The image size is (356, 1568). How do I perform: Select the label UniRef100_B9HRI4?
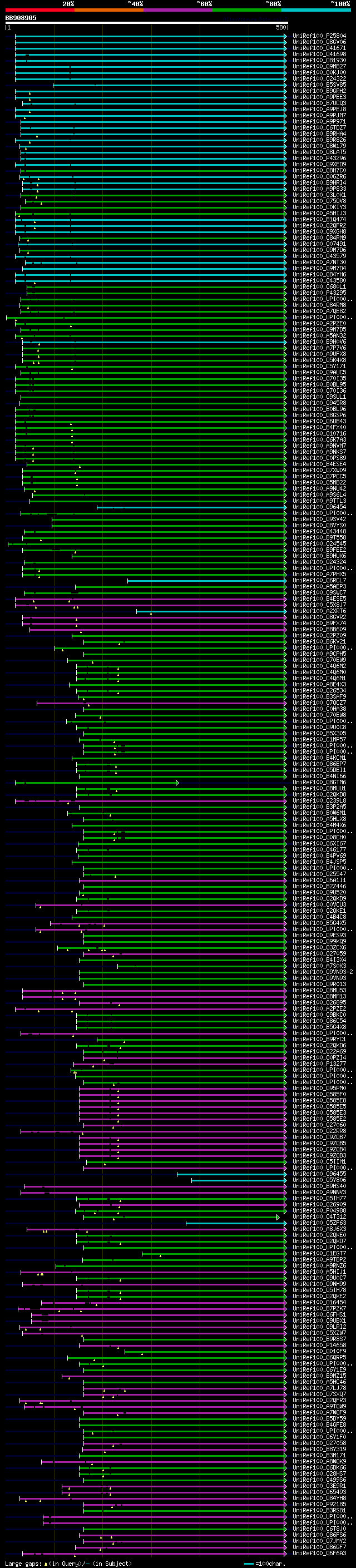coord(319,182)
